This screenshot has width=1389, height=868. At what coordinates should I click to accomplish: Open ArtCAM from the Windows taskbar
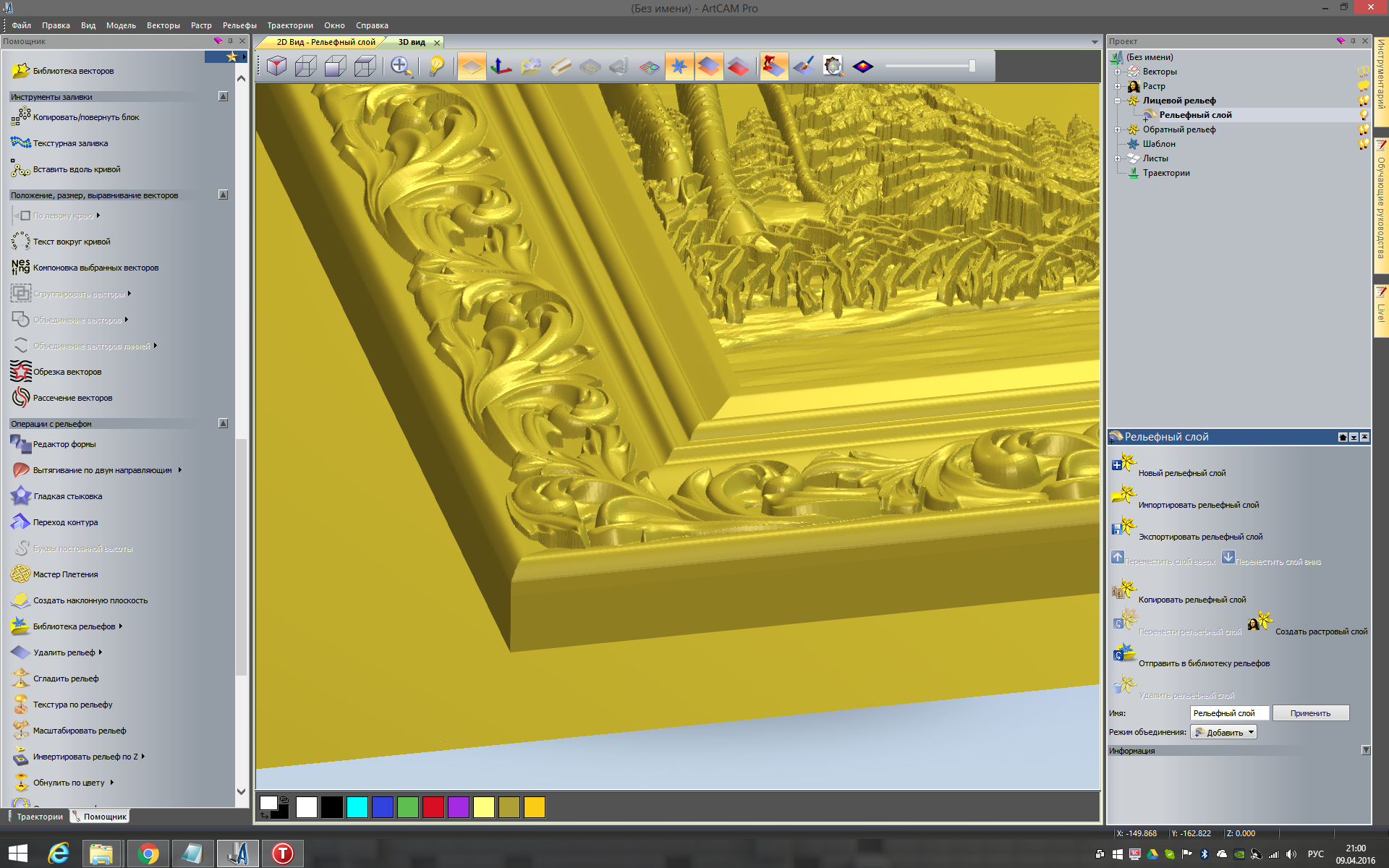[238, 854]
